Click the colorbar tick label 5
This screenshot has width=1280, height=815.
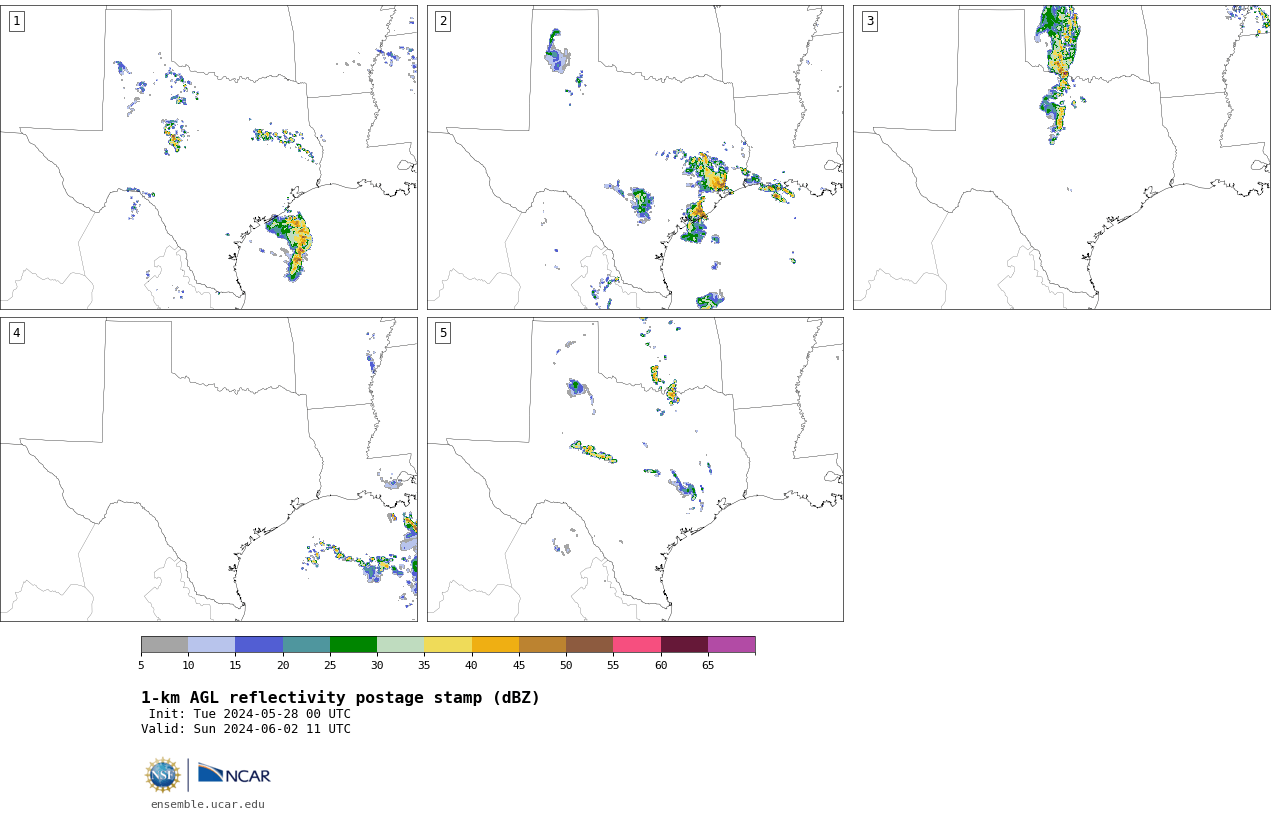(x=141, y=665)
